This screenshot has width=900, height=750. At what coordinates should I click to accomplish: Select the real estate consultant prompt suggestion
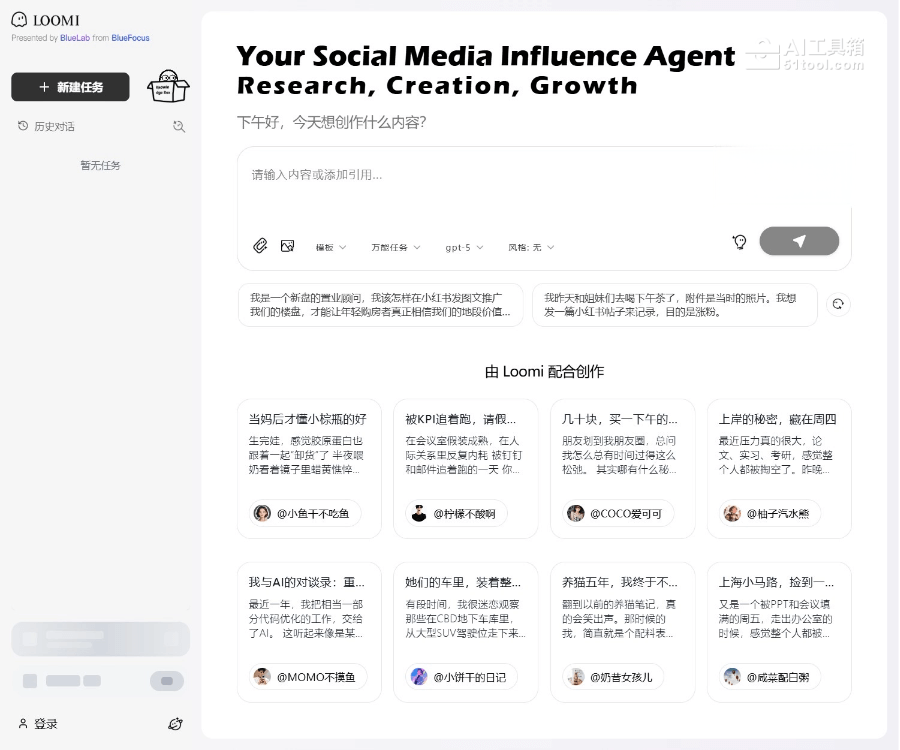pyautogui.click(x=380, y=305)
